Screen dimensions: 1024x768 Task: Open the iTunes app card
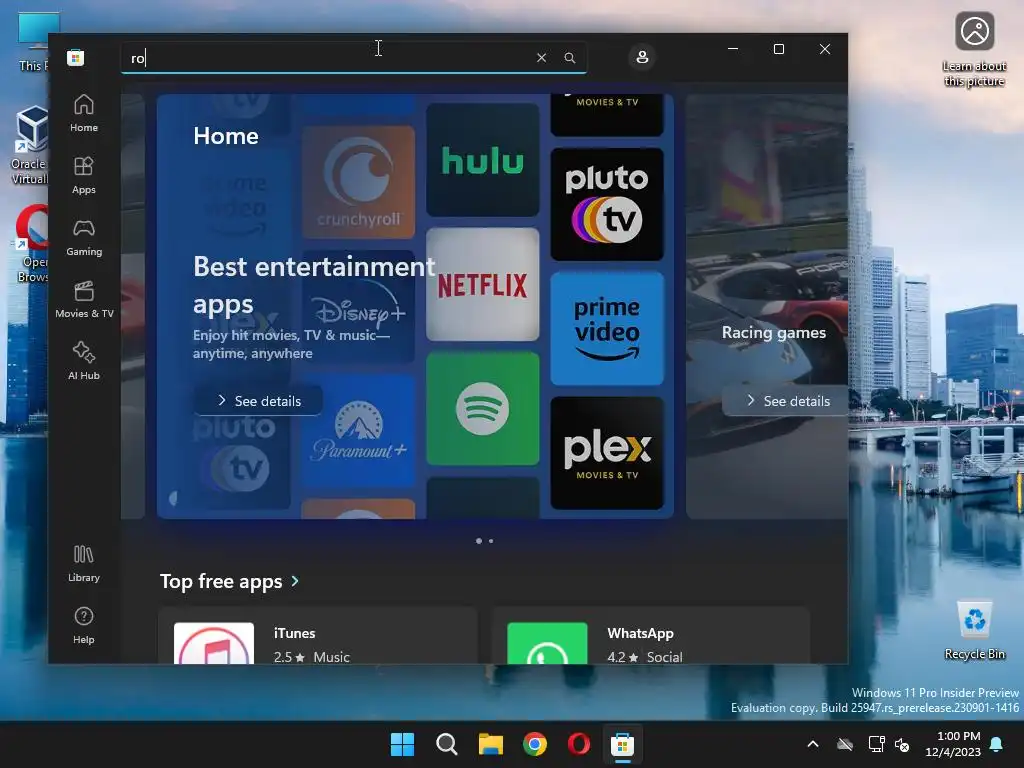pos(318,635)
